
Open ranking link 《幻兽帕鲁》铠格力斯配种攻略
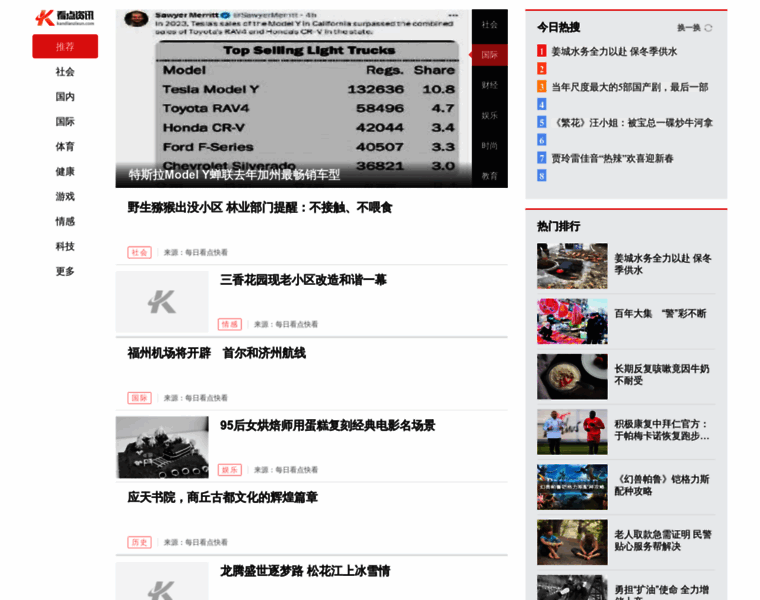point(662,485)
